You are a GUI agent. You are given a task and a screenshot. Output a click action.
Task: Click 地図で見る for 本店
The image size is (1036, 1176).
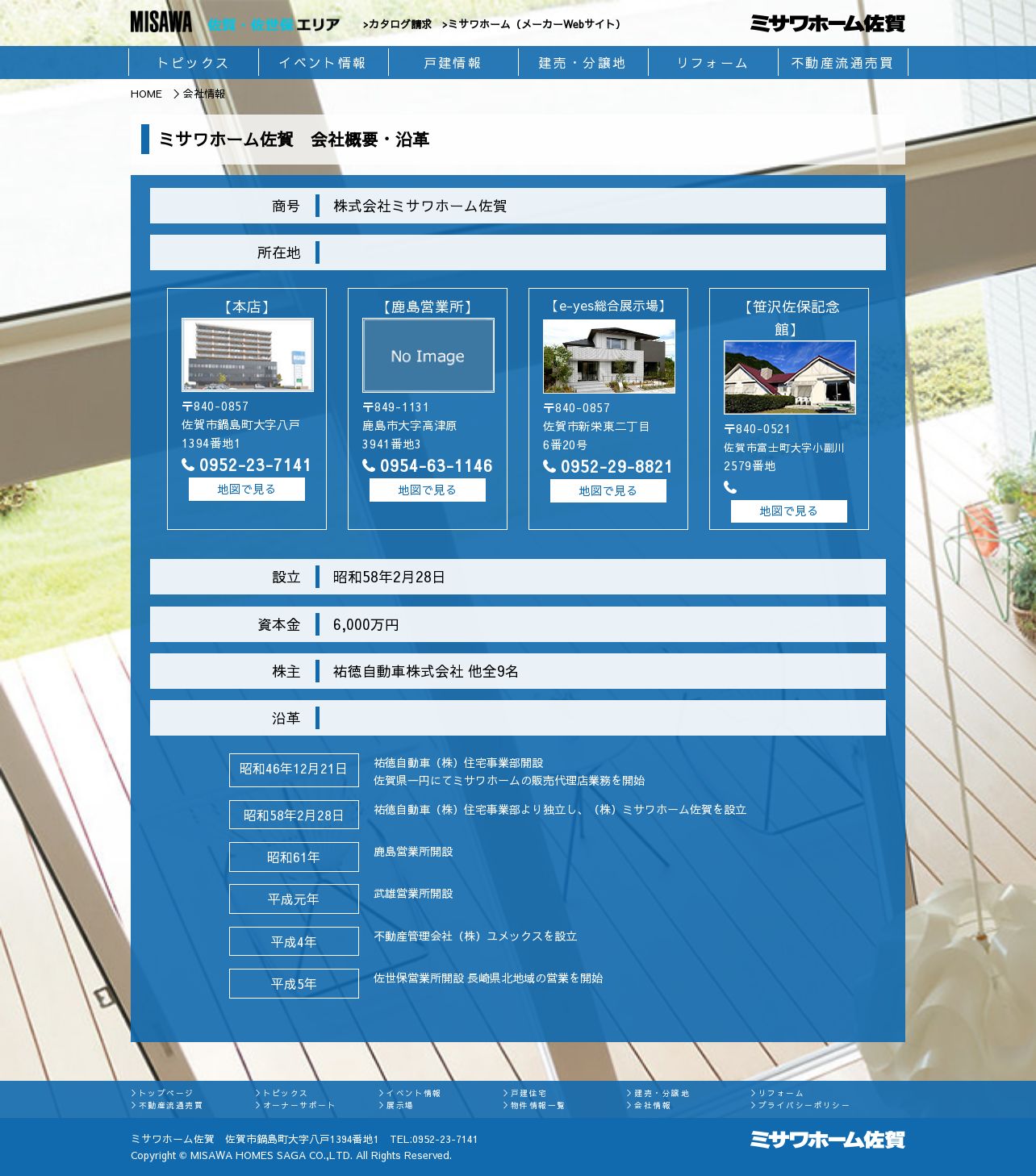click(x=247, y=489)
